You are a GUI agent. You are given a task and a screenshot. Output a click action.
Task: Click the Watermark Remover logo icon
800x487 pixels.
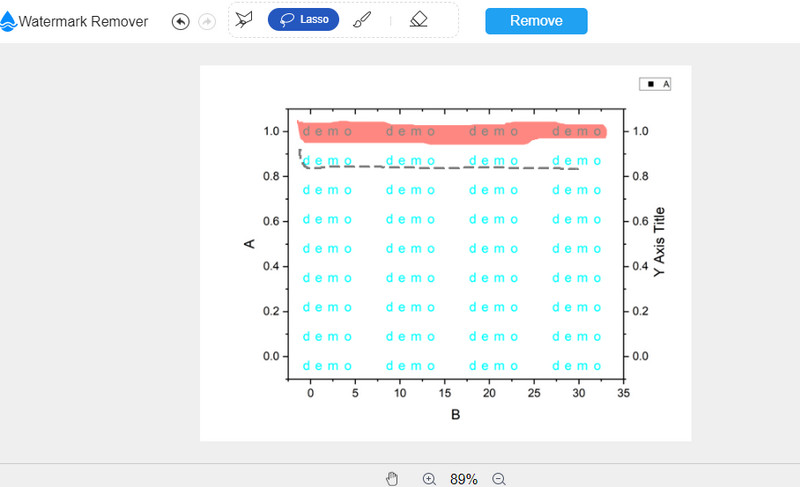9,21
